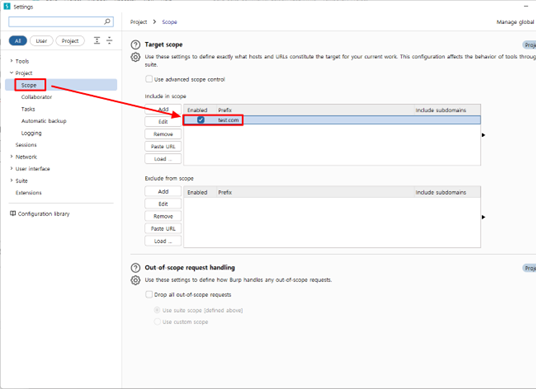This screenshot has width=536, height=389.
Task: Click the collapse all sections icon
Action: click(x=109, y=41)
